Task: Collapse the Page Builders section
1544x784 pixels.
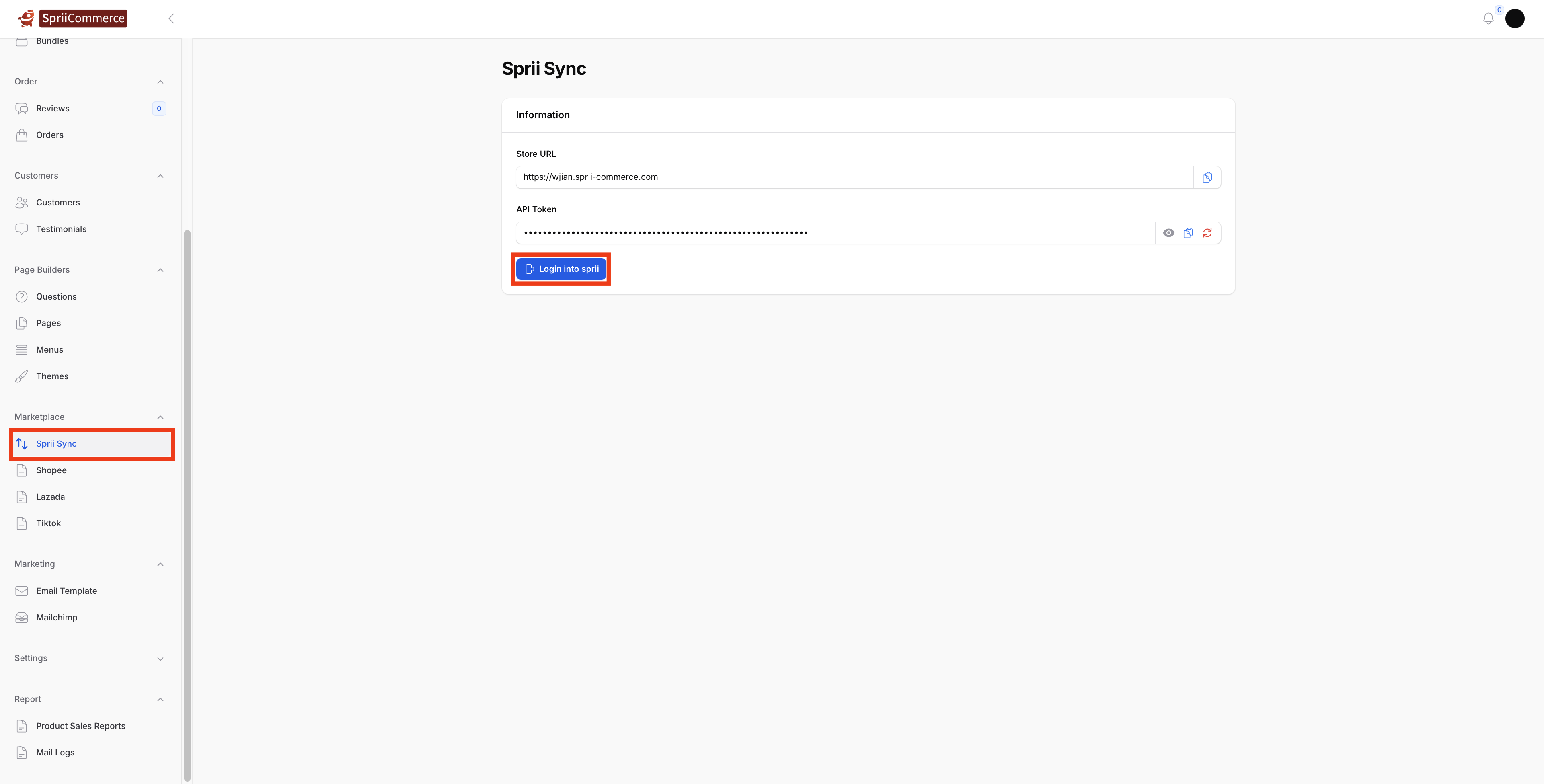Action: coord(160,270)
